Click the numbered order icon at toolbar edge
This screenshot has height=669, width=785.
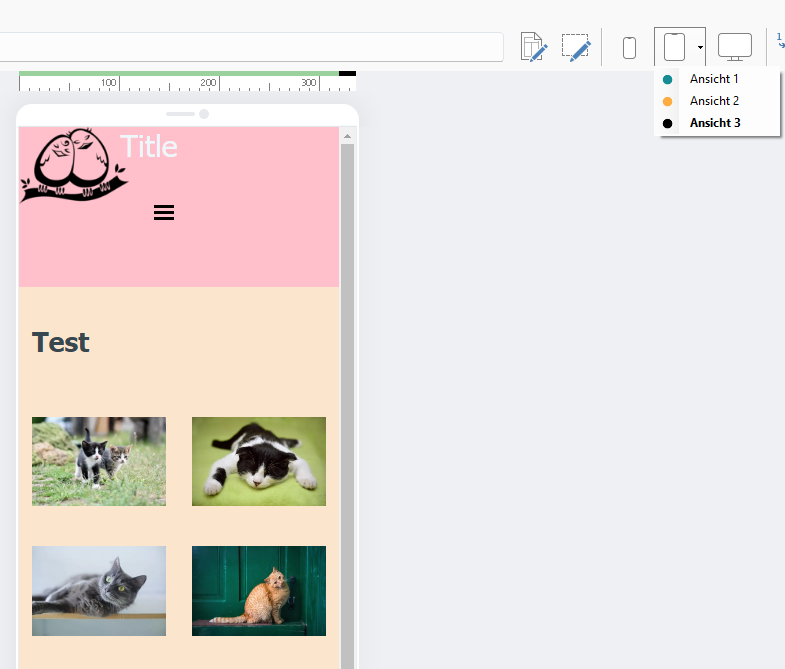(780, 42)
